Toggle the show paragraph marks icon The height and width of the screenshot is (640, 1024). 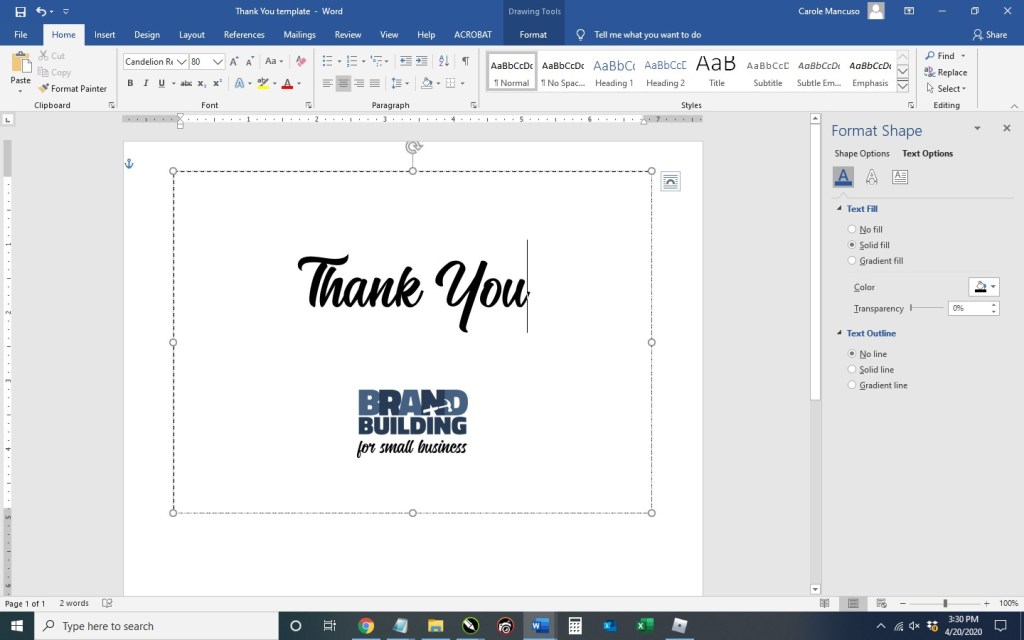point(465,62)
